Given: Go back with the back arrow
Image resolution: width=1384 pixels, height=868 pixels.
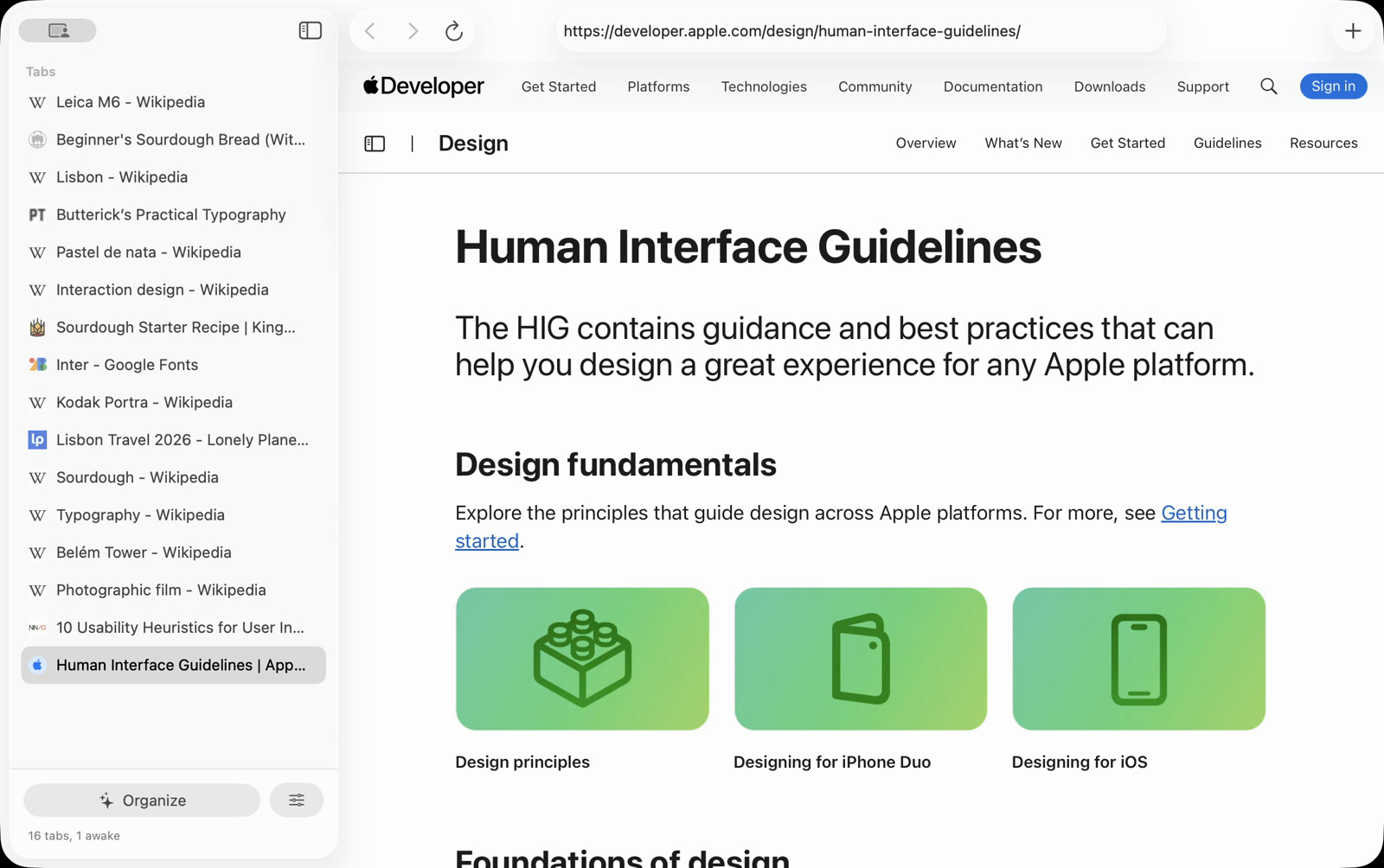Looking at the screenshot, I should coord(370,31).
